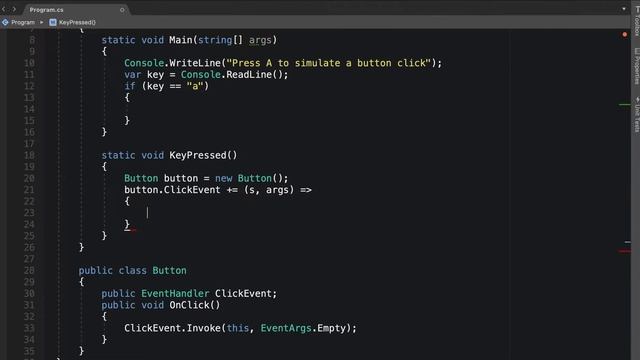Open the document list dropdown arrow
640x360 pixels.
tap(624, 9)
